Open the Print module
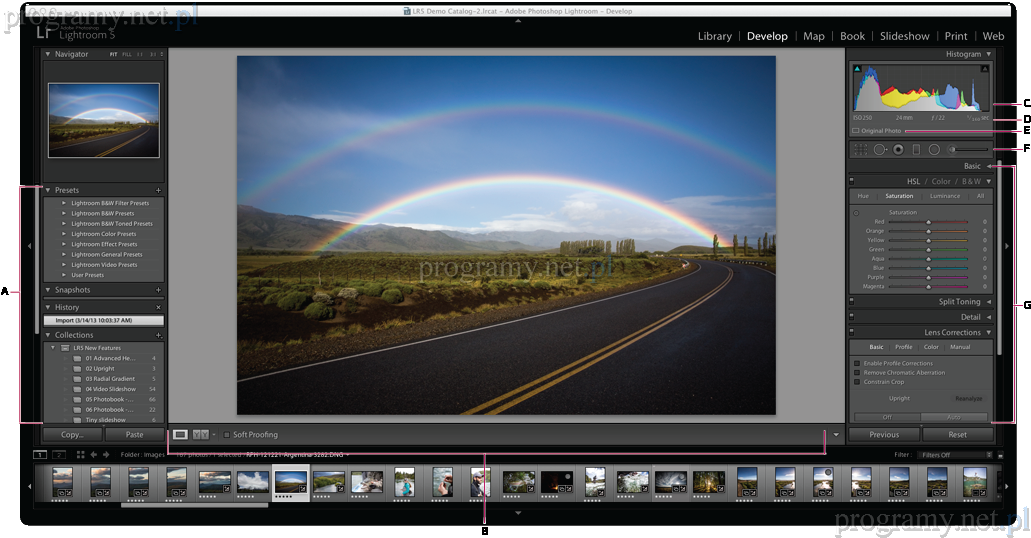The height and width of the screenshot is (538, 1031). pyautogui.click(x=956, y=36)
